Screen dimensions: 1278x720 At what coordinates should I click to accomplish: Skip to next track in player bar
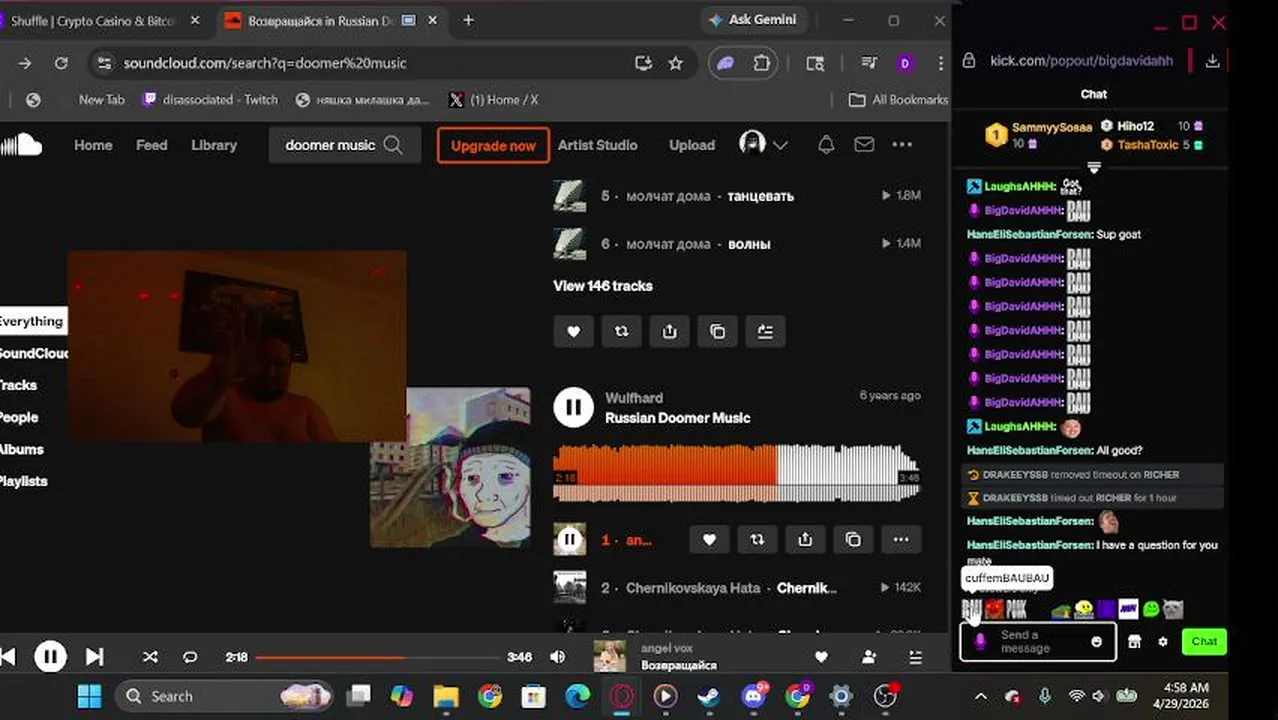tap(94, 657)
